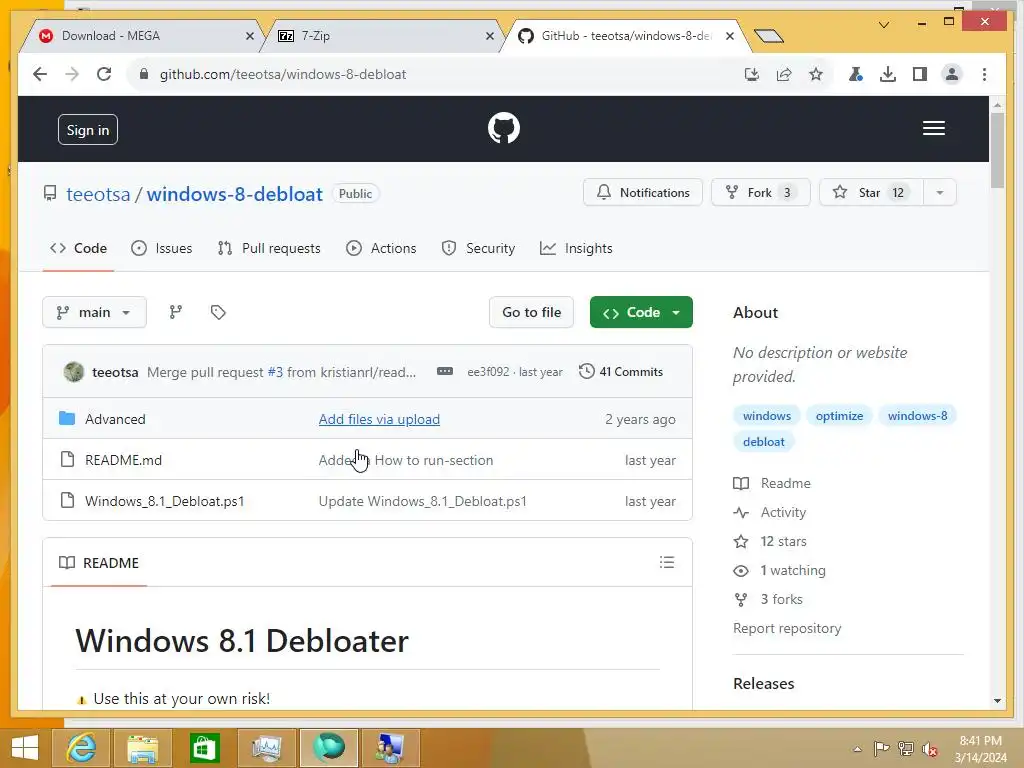Screen dimensions: 1024x768
Task: Close the 7-Zip browser tab
Action: [490, 36]
